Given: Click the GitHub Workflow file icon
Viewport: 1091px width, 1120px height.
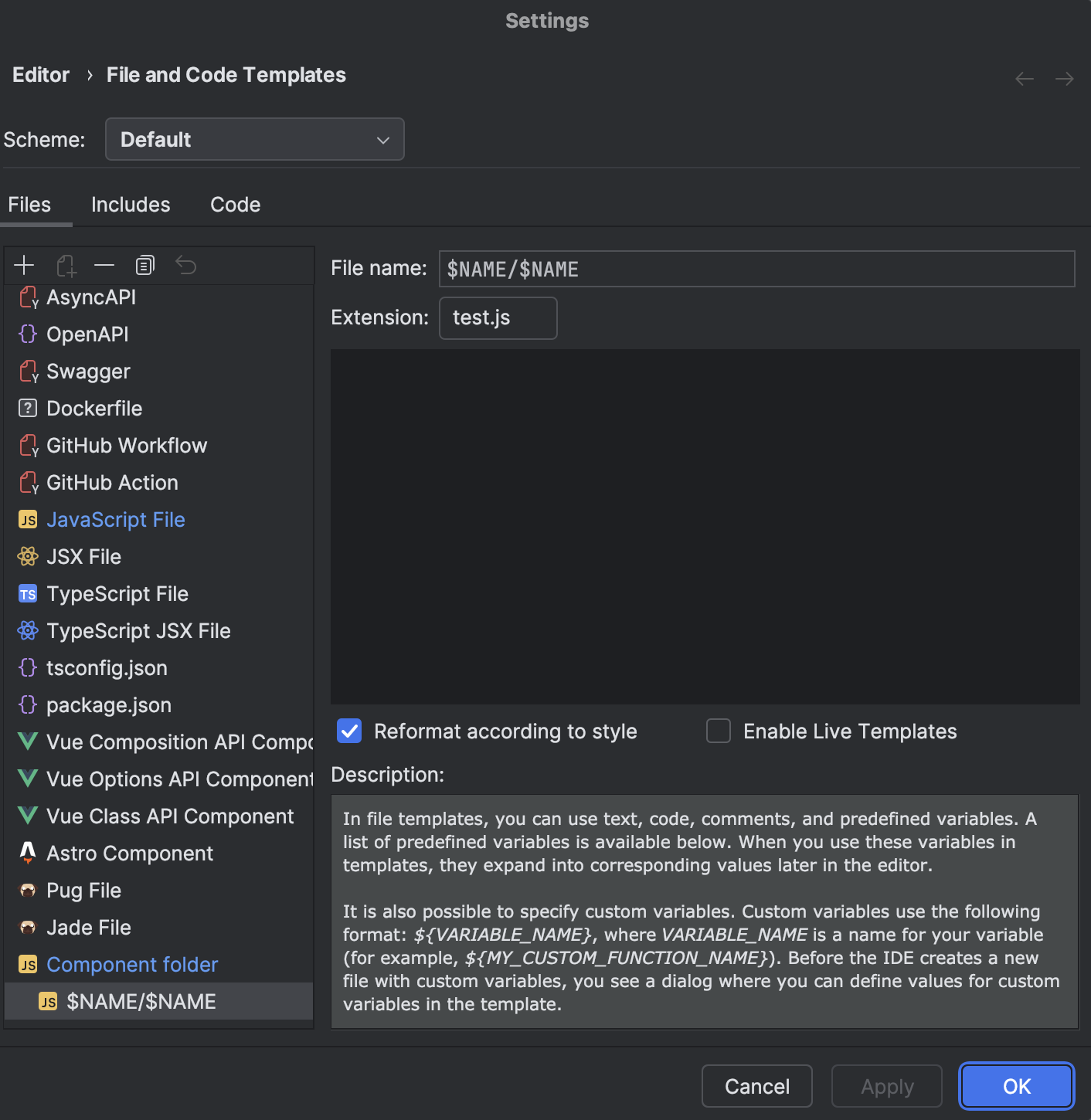Looking at the screenshot, I should pos(29,446).
